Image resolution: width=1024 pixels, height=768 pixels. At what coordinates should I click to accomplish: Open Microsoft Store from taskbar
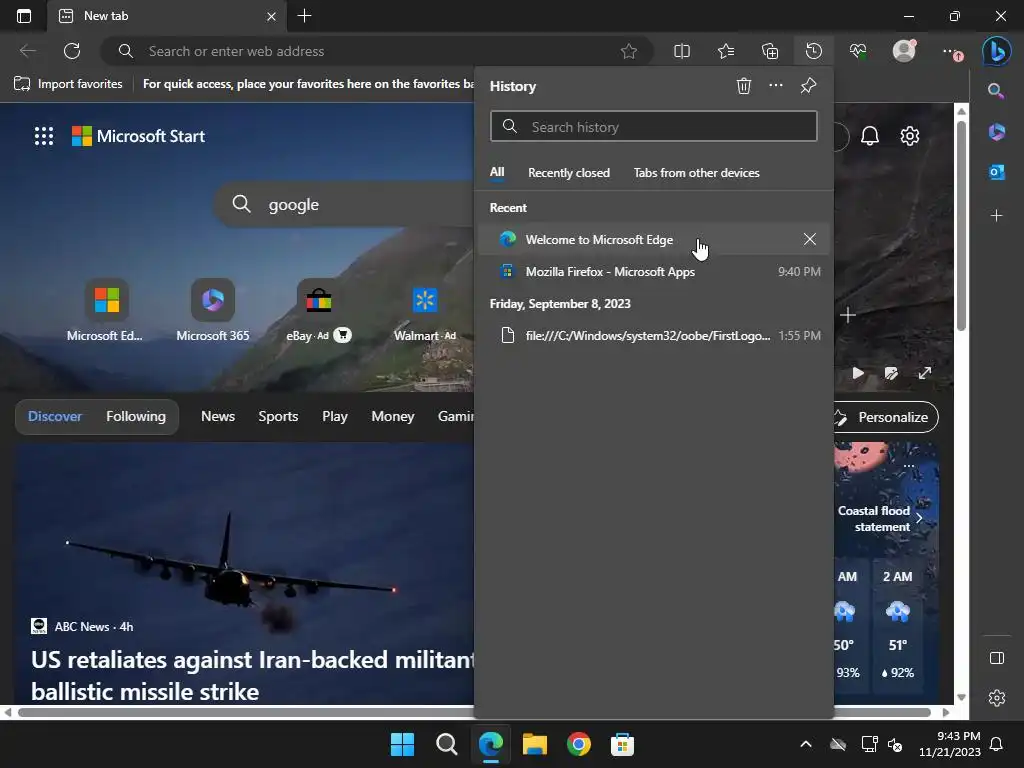pyautogui.click(x=622, y=744)
